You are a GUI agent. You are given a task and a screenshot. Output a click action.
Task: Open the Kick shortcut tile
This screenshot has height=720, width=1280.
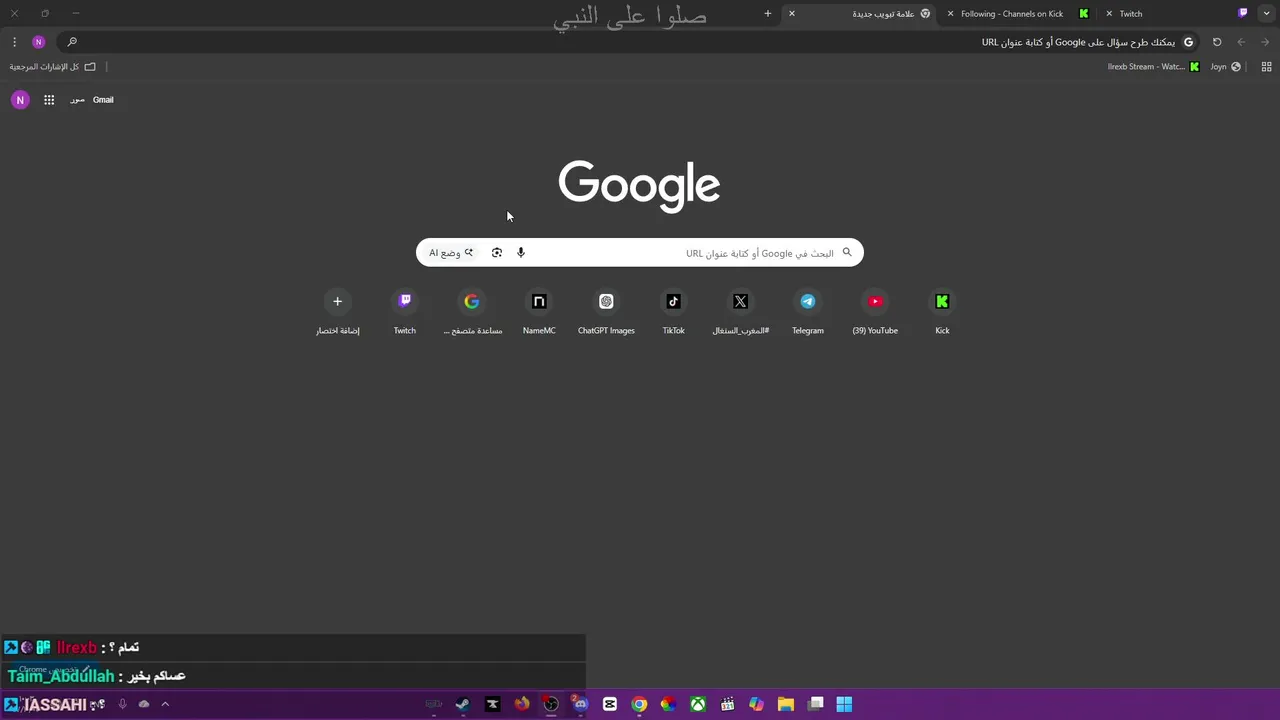click(942, 312)
